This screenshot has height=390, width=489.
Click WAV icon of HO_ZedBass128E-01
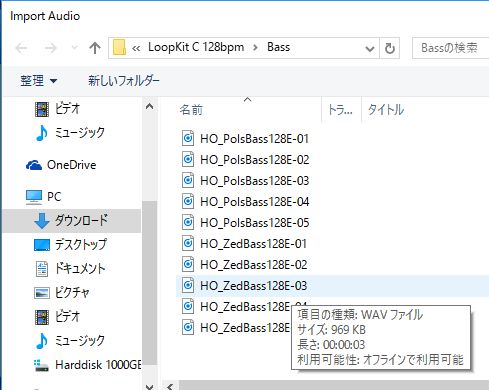tap(188, 243)
